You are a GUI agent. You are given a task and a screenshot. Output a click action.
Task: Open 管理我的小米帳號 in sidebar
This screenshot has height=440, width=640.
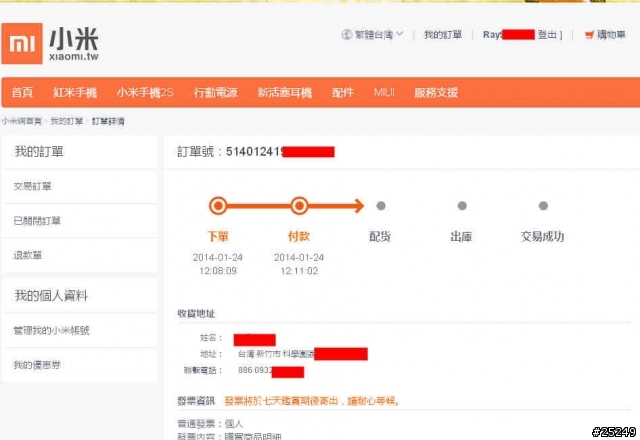[x=51, y=330]
